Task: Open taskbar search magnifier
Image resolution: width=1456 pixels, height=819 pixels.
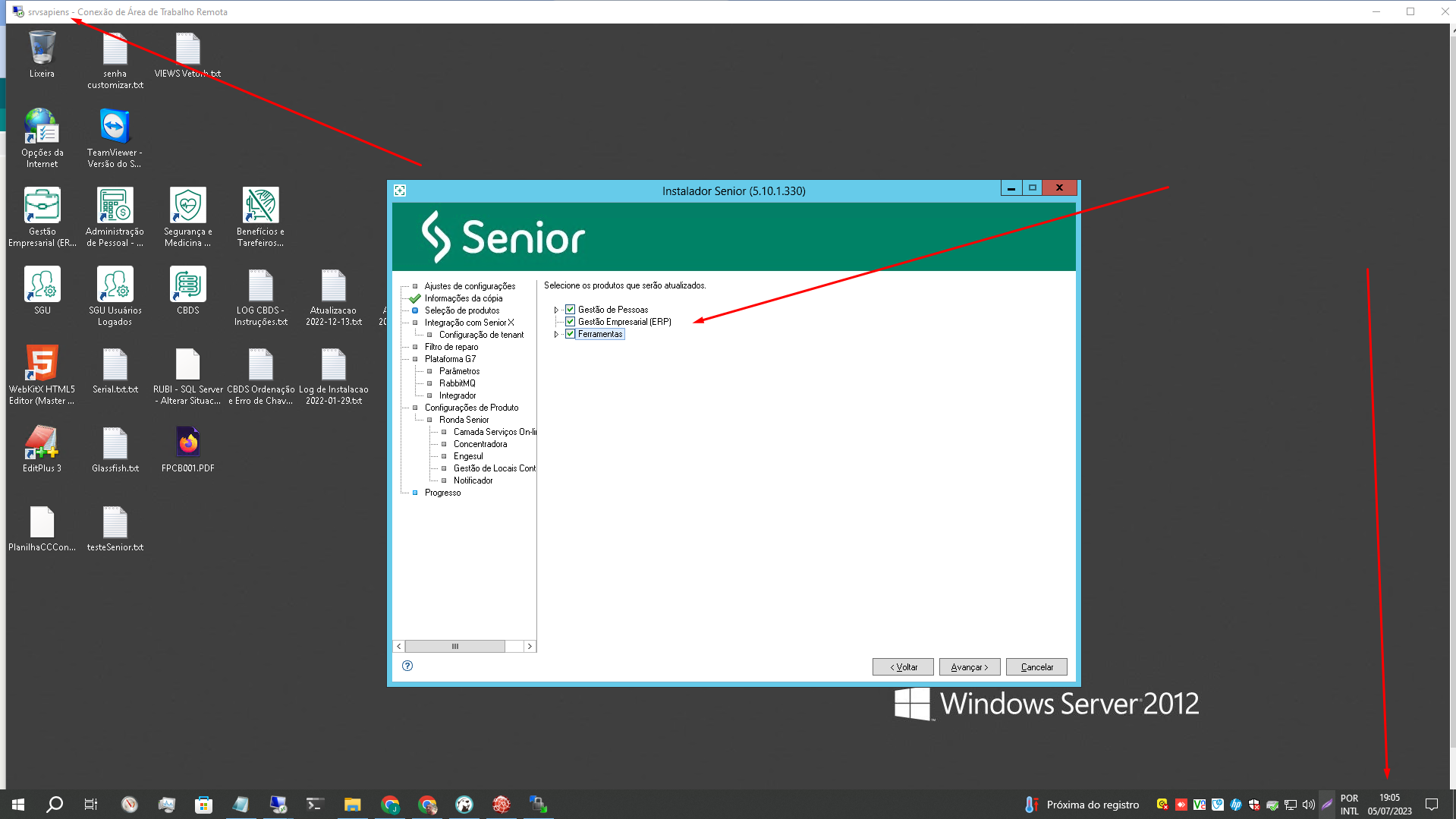Action: [55, 805]
